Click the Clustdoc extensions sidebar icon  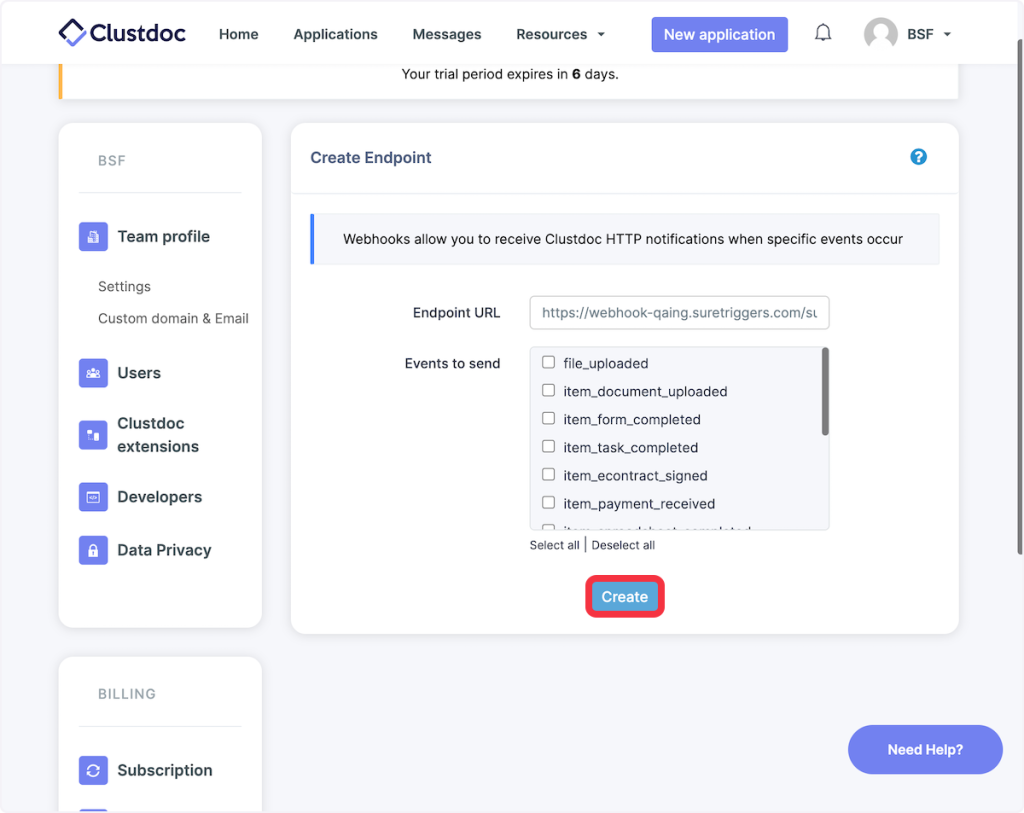point(93,435)
